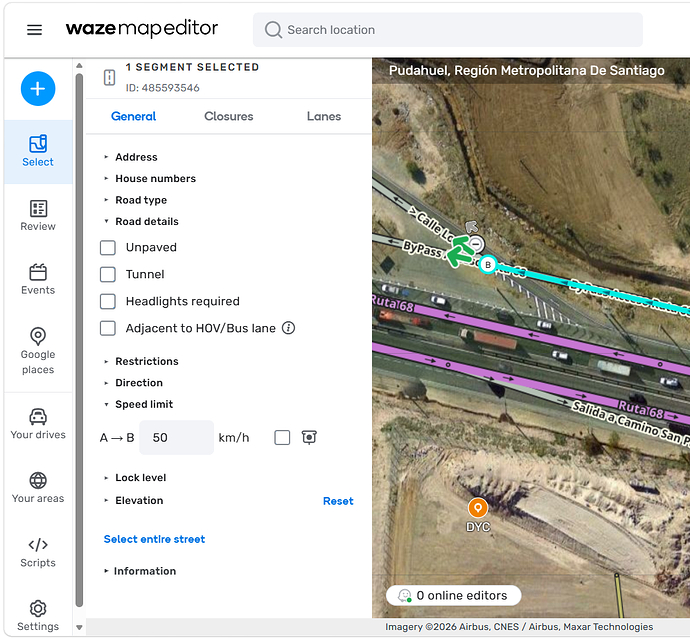Open the Scripts panel
Viewport: 690px width, 639px height.
[38, 552]
